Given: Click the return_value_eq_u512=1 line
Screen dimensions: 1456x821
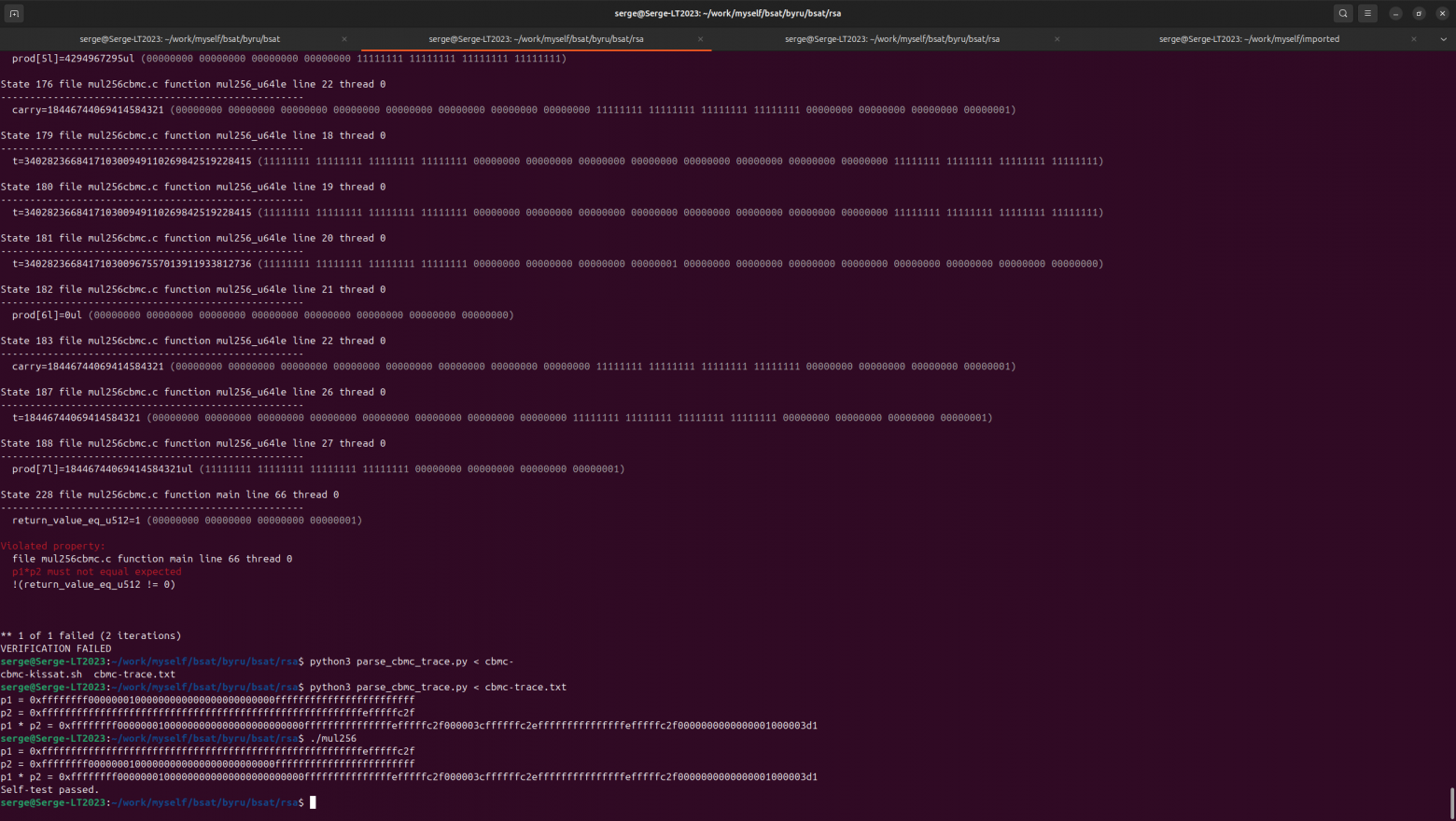Looking at the screenshot, I should pyautogui.click(x=187, y=521).
